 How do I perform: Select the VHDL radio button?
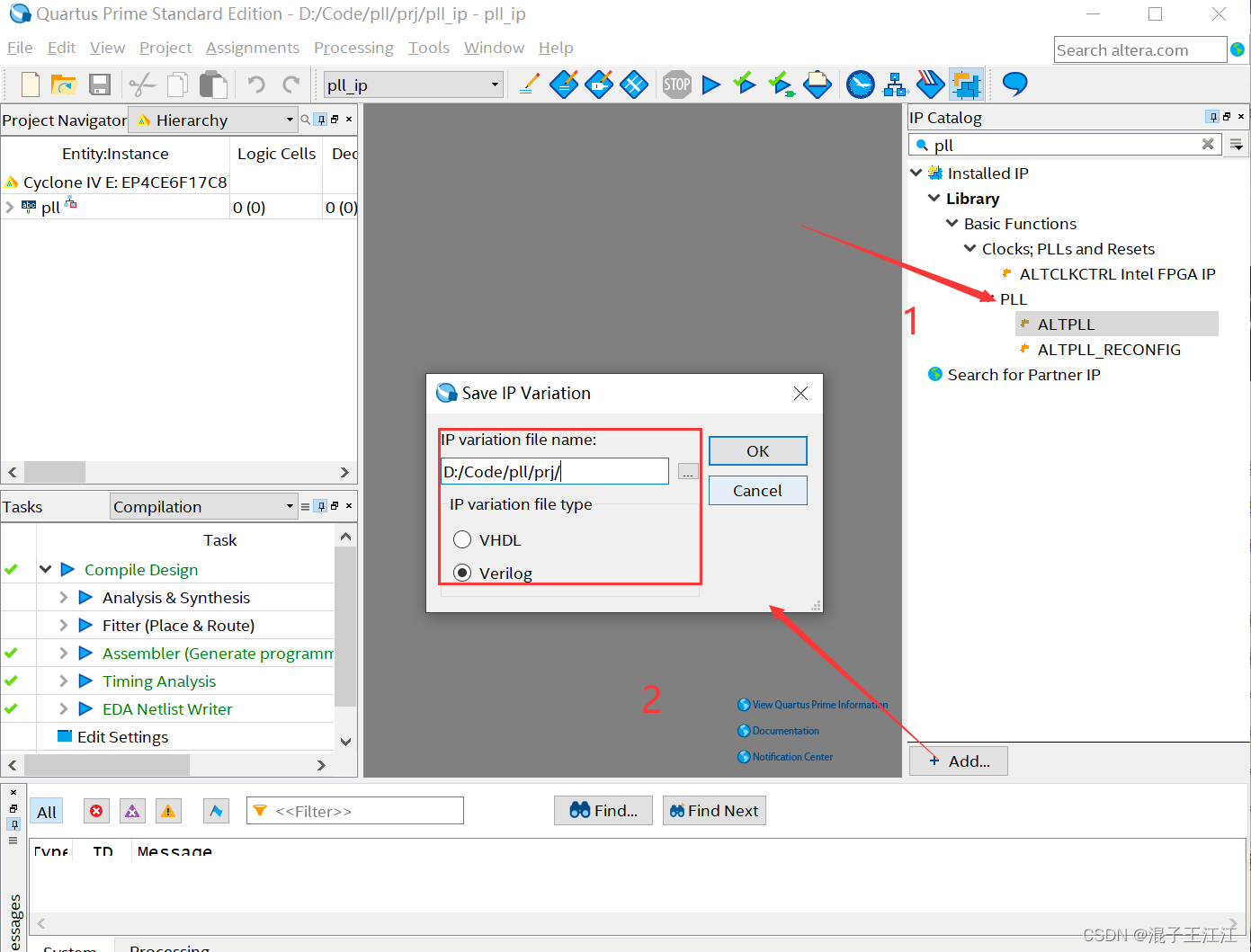[462, 539]
